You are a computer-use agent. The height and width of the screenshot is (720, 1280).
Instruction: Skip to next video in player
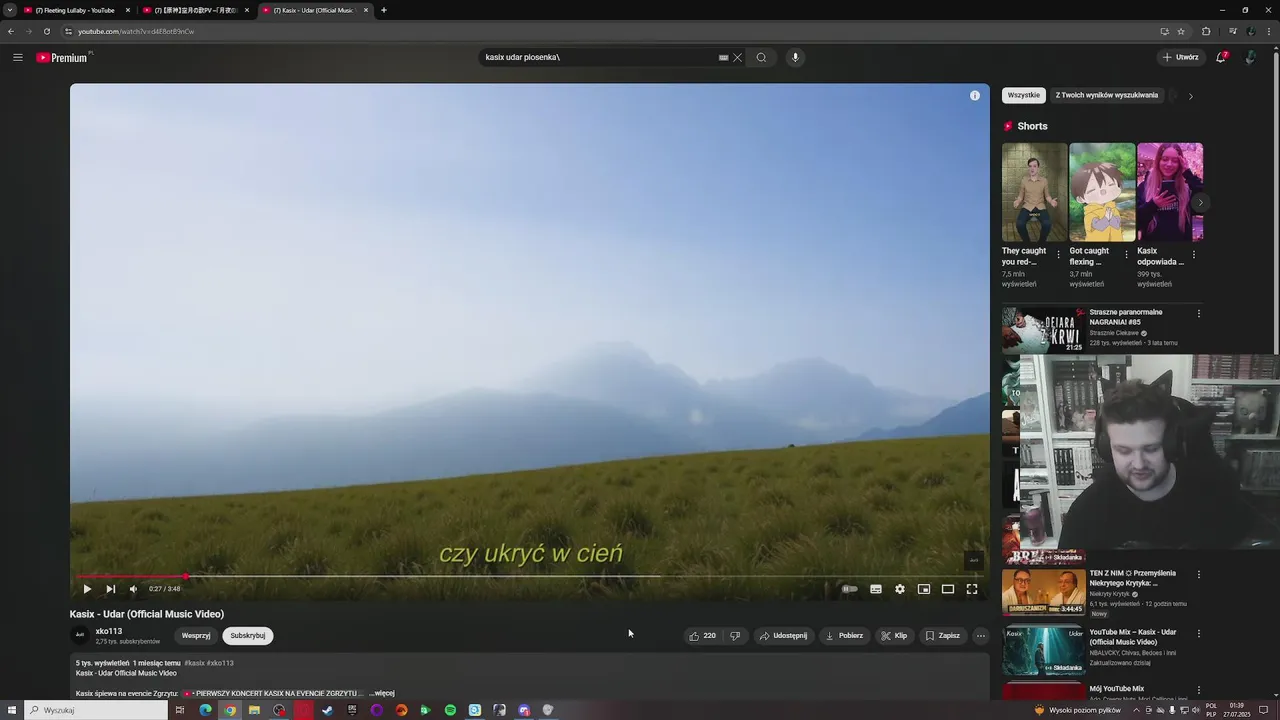[110, 589]
